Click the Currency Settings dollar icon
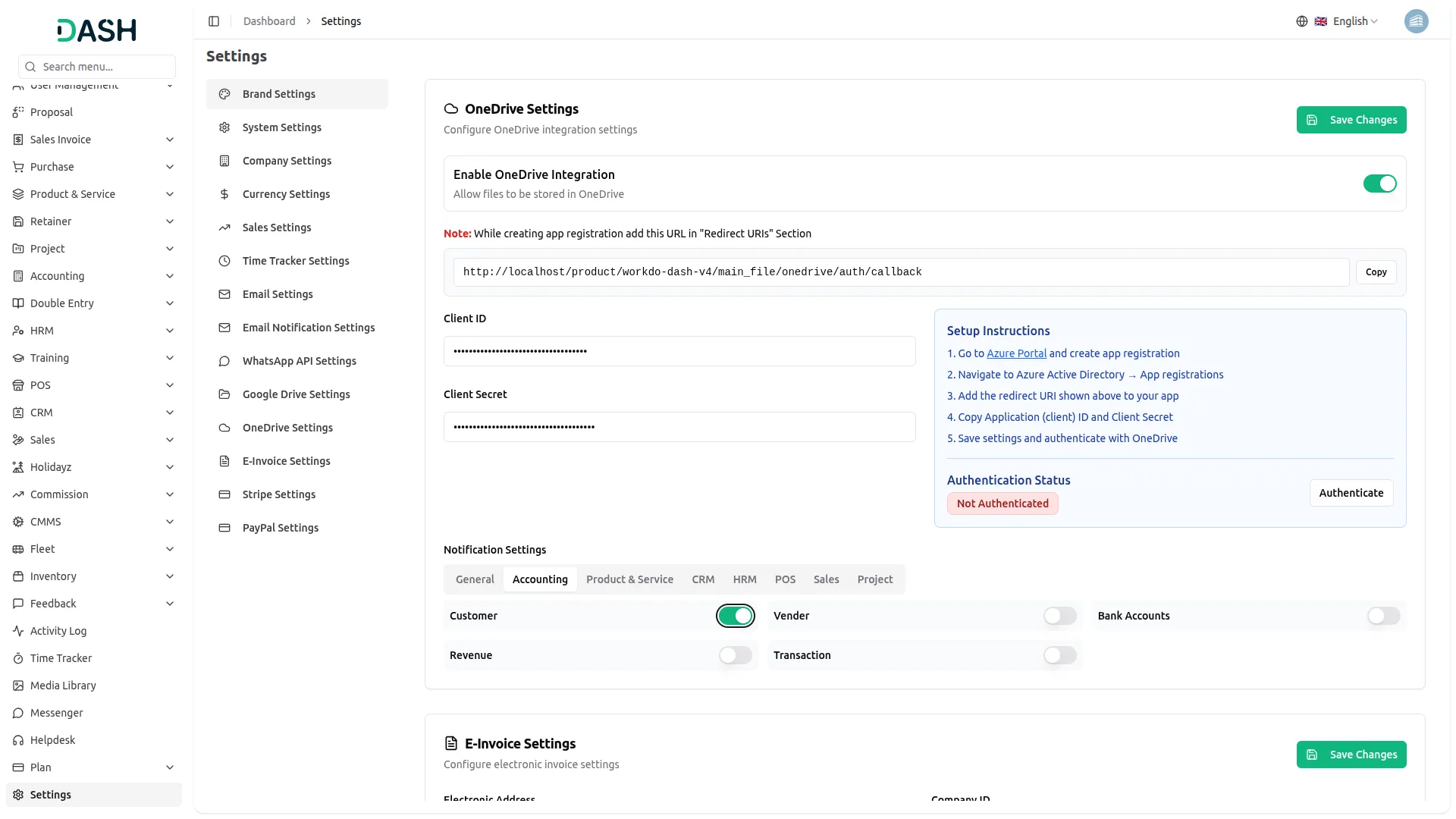The image size is (1456, 819). pos(224,193)
